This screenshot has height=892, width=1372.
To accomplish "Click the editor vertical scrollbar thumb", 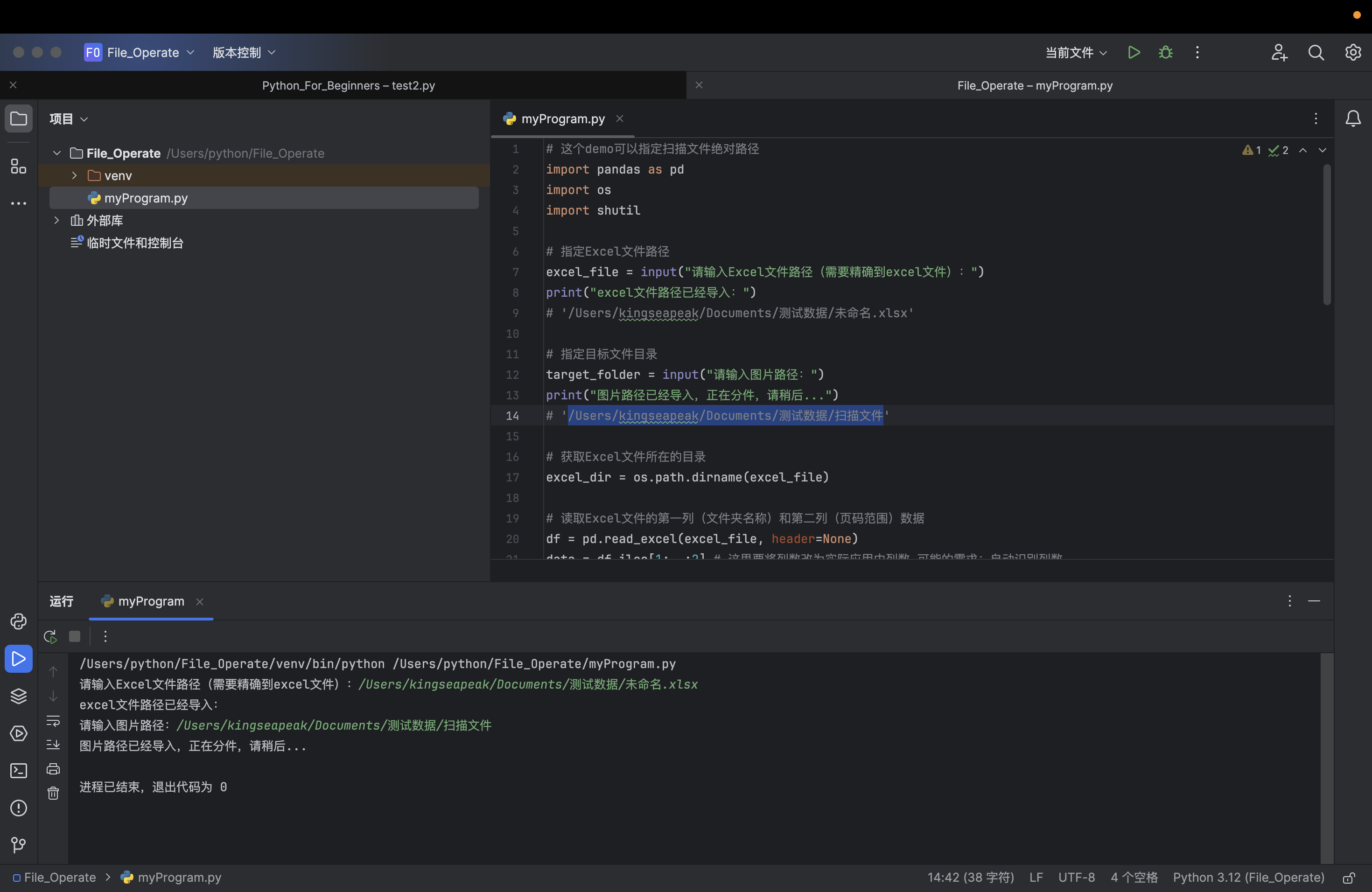I will pos(1327,235).
